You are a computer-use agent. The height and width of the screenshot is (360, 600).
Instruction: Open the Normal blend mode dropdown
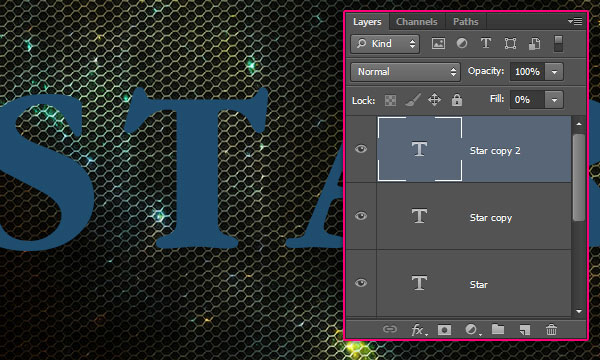405,72
